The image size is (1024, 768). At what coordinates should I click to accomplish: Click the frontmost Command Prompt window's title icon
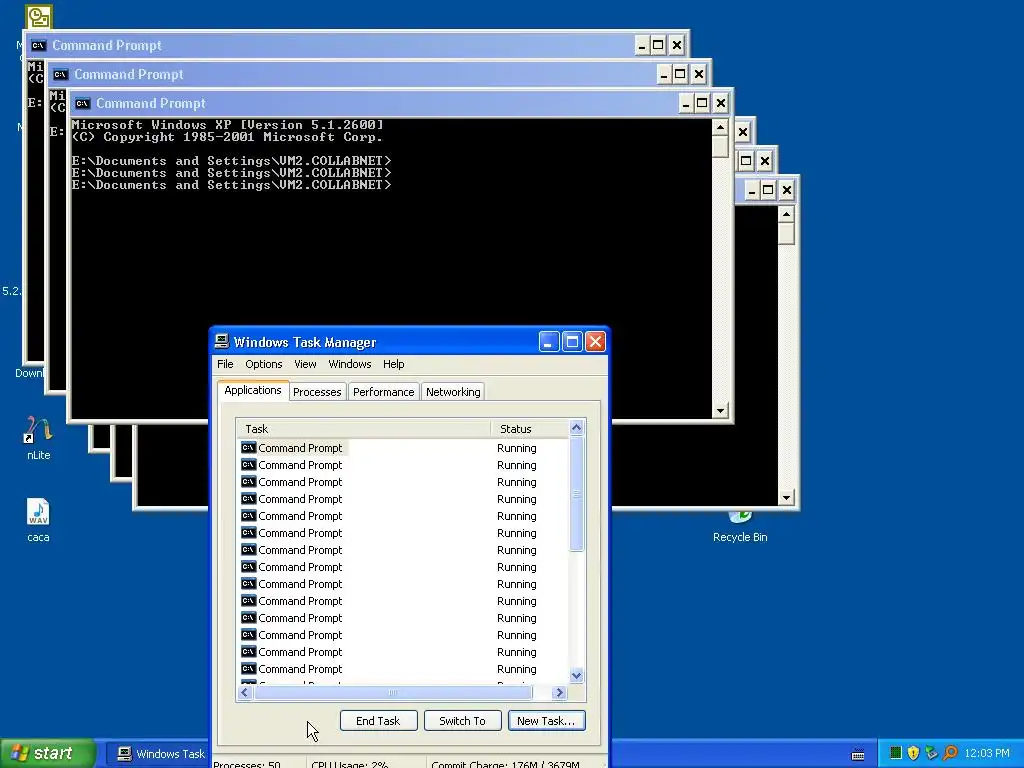82,103
